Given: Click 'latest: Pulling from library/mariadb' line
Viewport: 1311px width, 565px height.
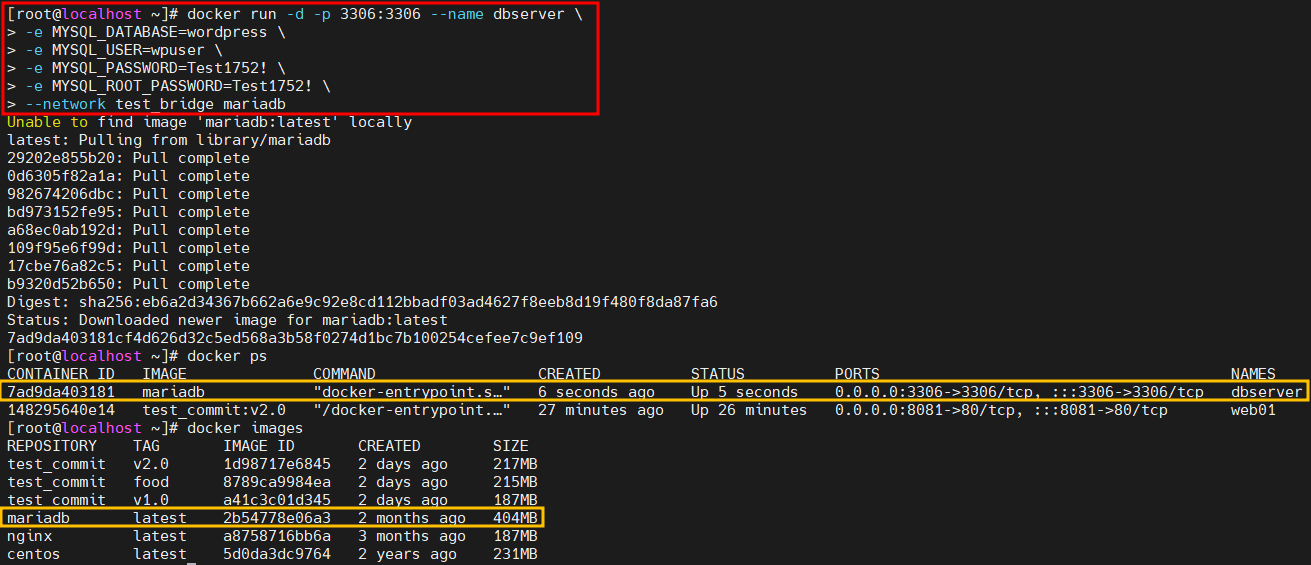Looking at the screenshot, I should tap(169, 140).
